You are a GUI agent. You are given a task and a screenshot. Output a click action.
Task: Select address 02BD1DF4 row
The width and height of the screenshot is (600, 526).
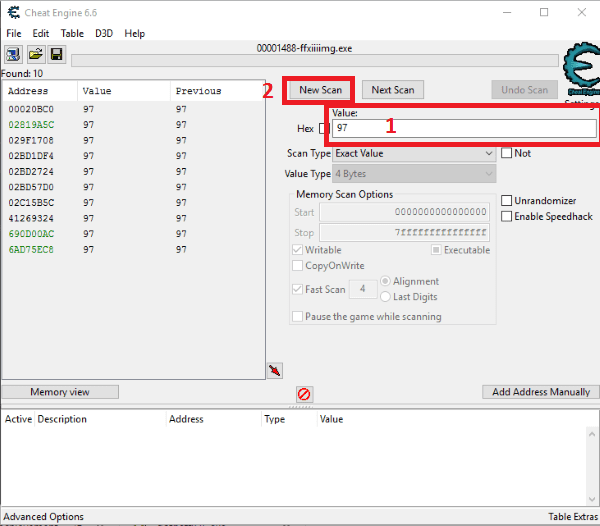133,156
